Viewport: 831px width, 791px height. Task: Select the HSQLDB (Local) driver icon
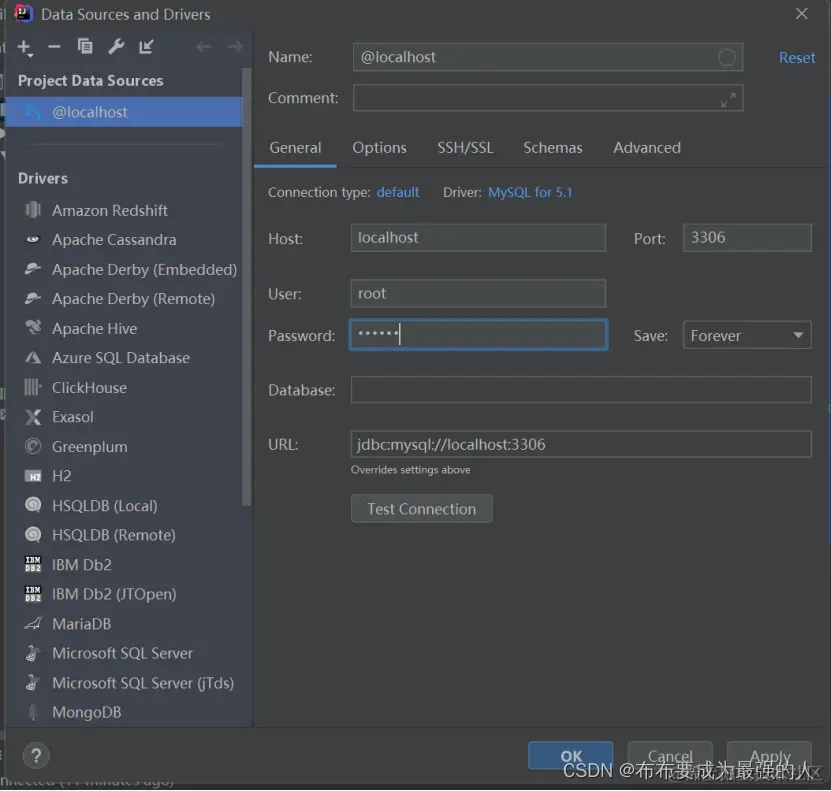(33, 505)
